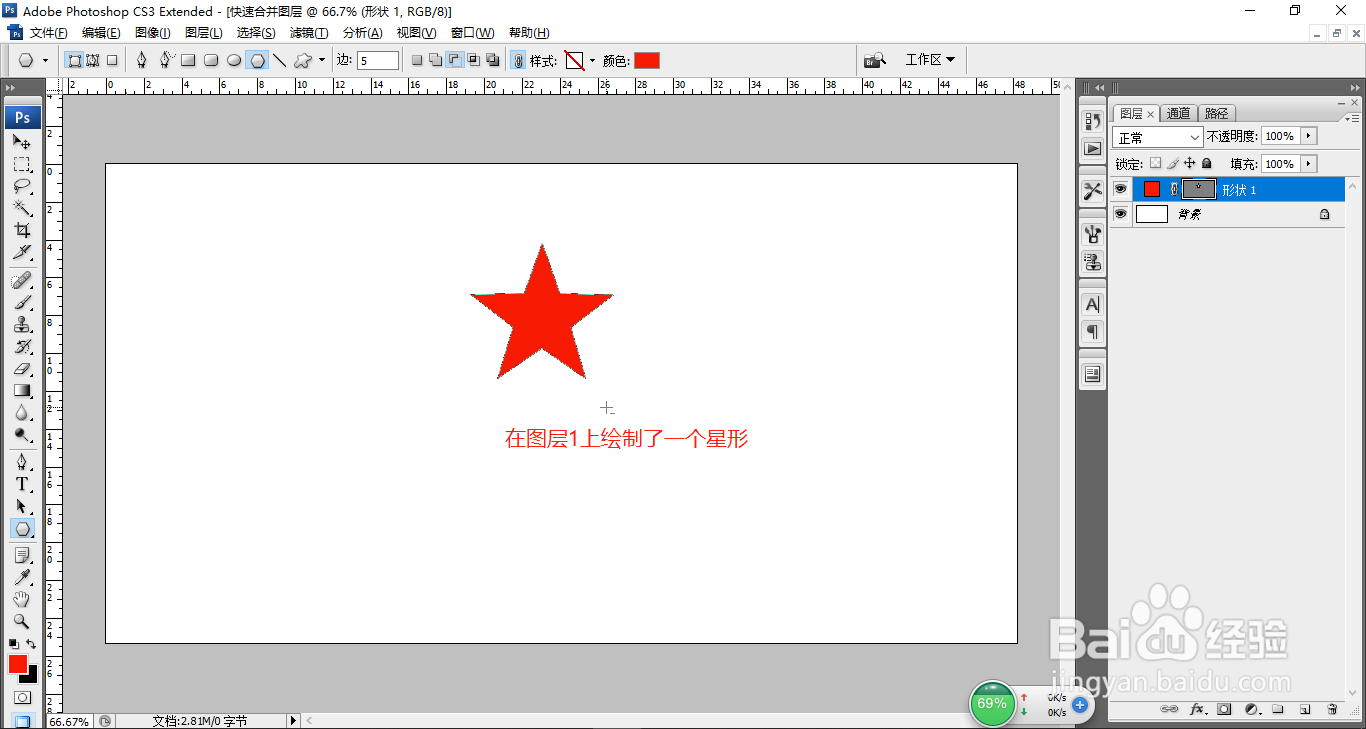Choose Rectangle tool in options bar

(188, 61)
